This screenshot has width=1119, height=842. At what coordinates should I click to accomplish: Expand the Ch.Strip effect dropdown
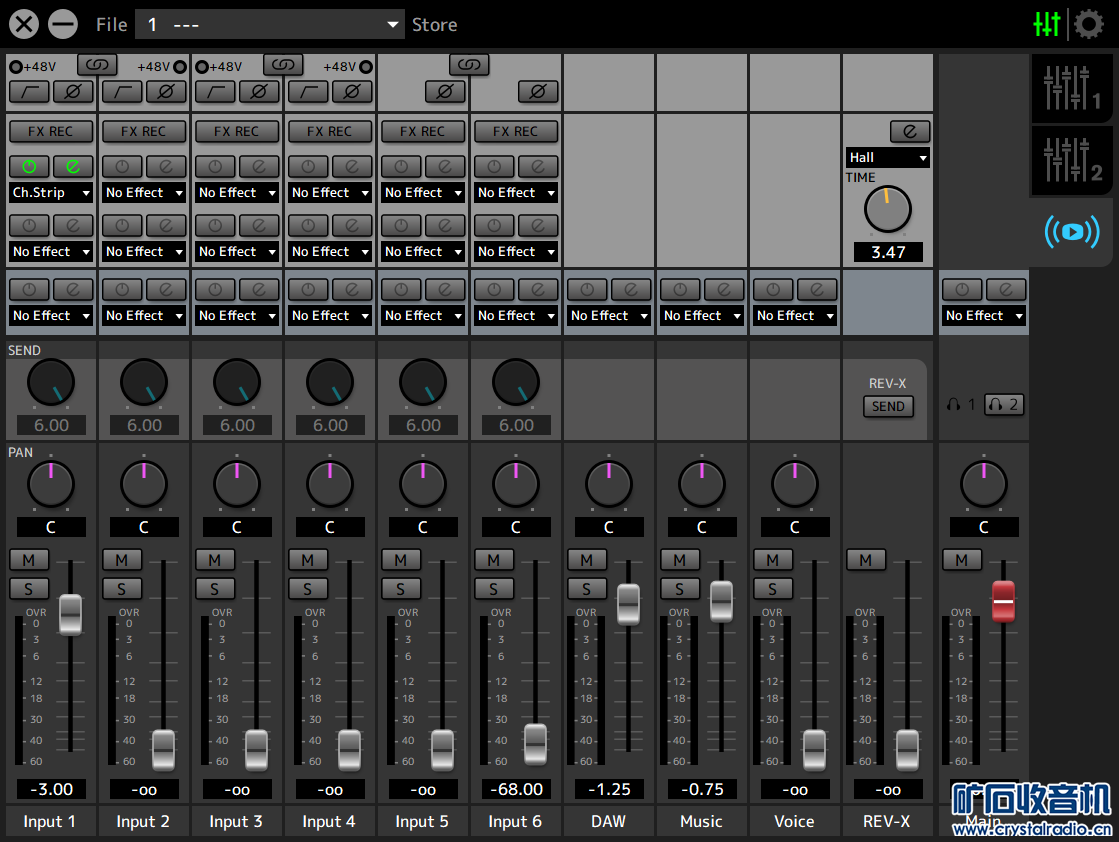point(51,193)
